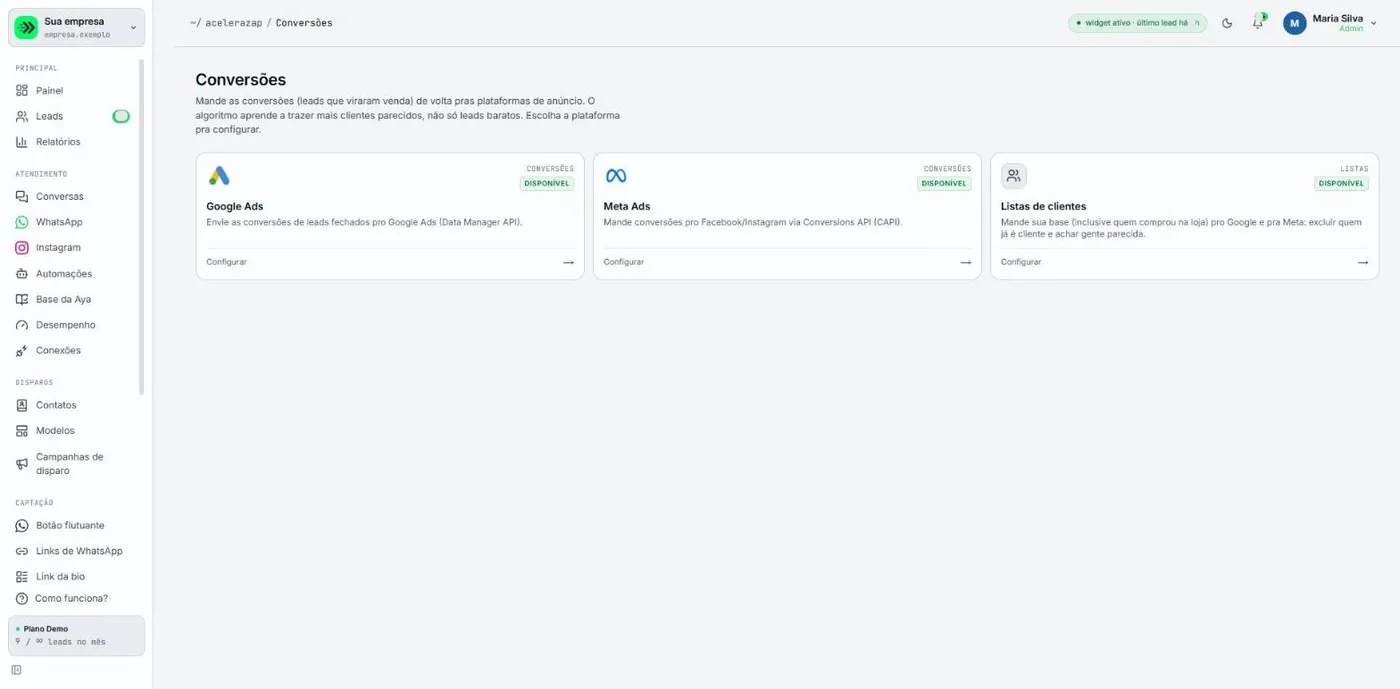This screenshot has width=1400, height=689.
Task: Select the Links de WhatsApp link icon
Action: [x=22, y=551]
